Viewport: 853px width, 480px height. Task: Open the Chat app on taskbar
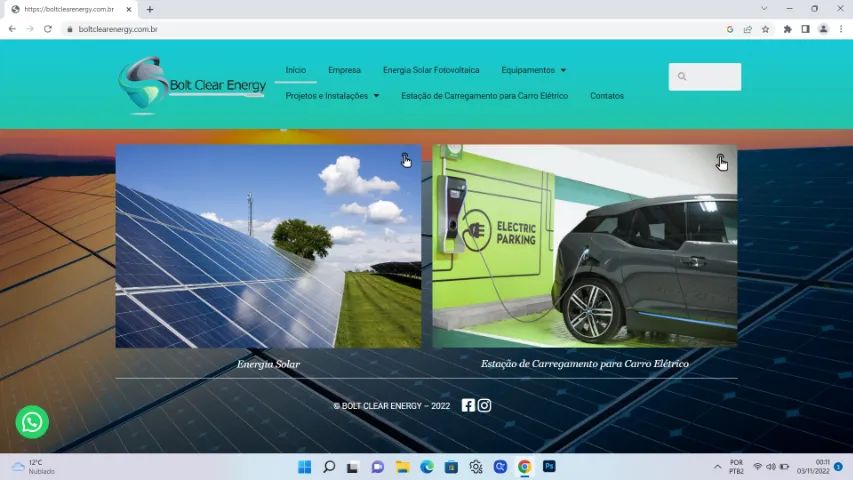[378, 467]
